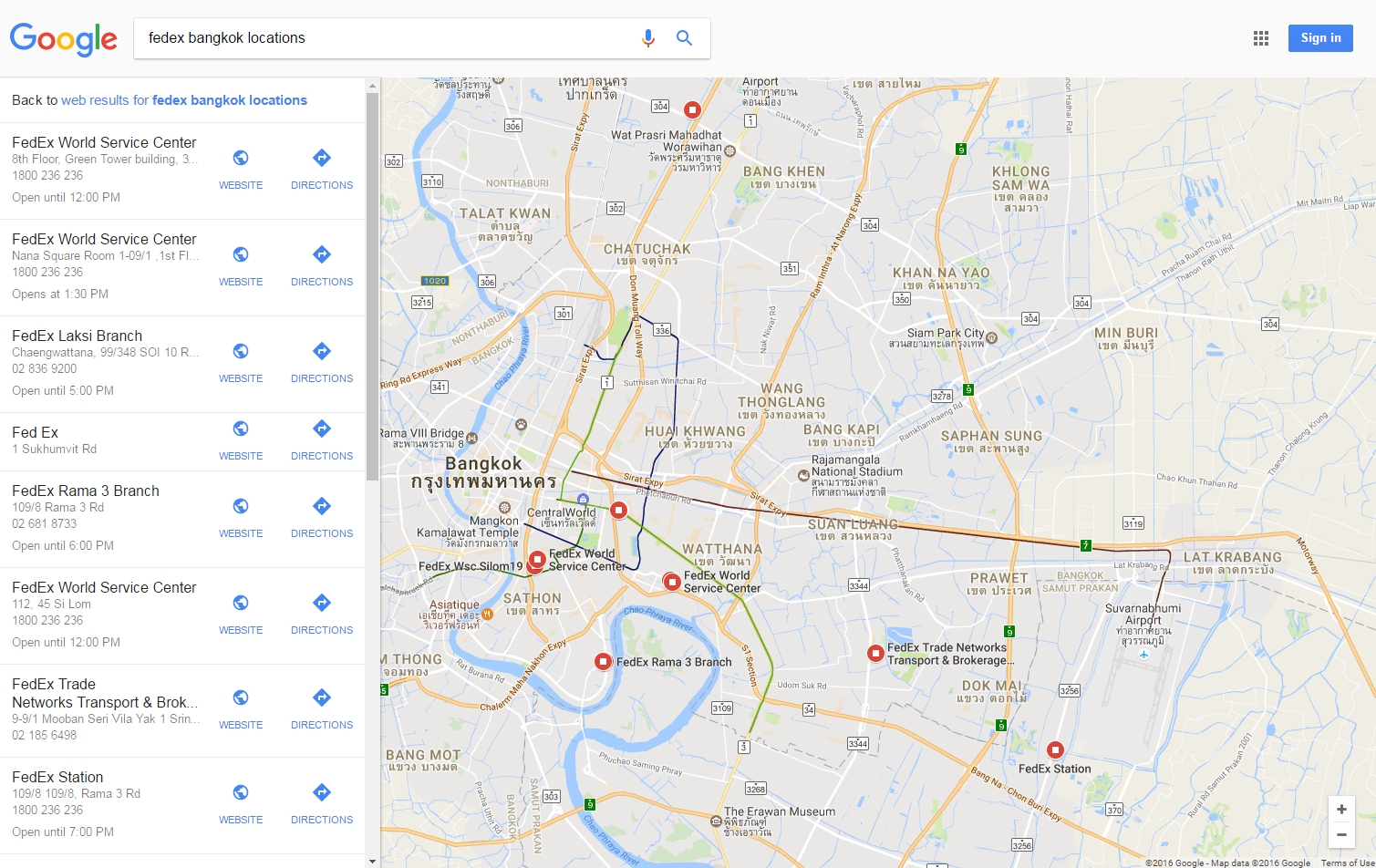Viewport: 1376px width, 868px height.
Task: Click phone number 02 836 9200
Action: pos(45,368)
